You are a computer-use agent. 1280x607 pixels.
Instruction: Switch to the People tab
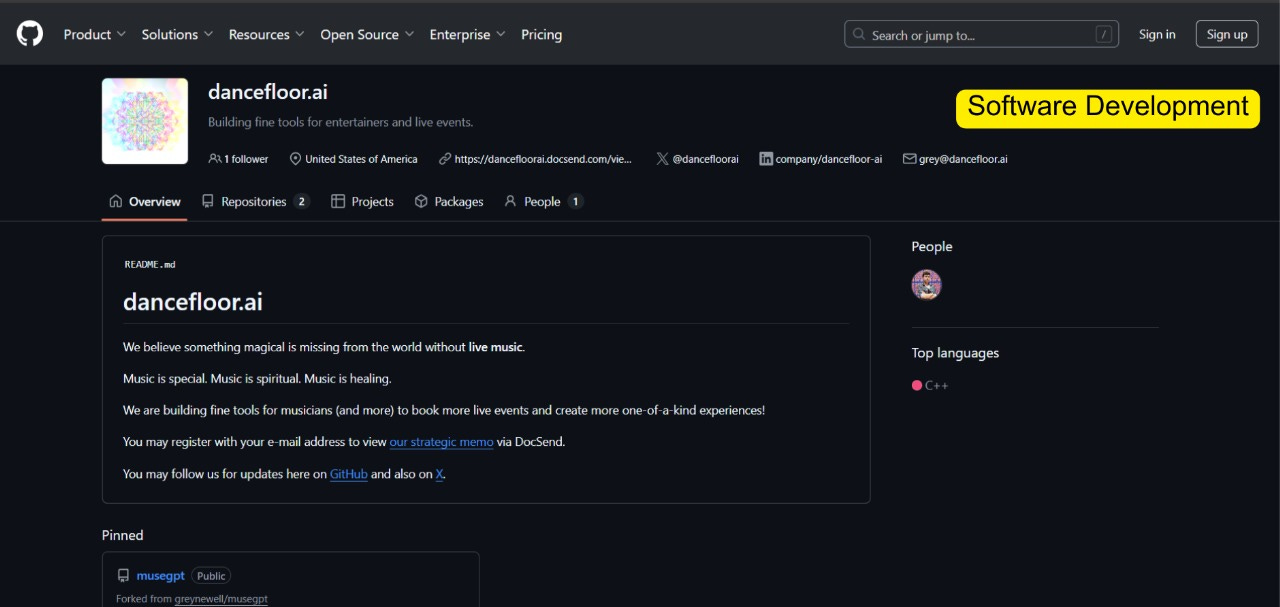coord(543,201)
